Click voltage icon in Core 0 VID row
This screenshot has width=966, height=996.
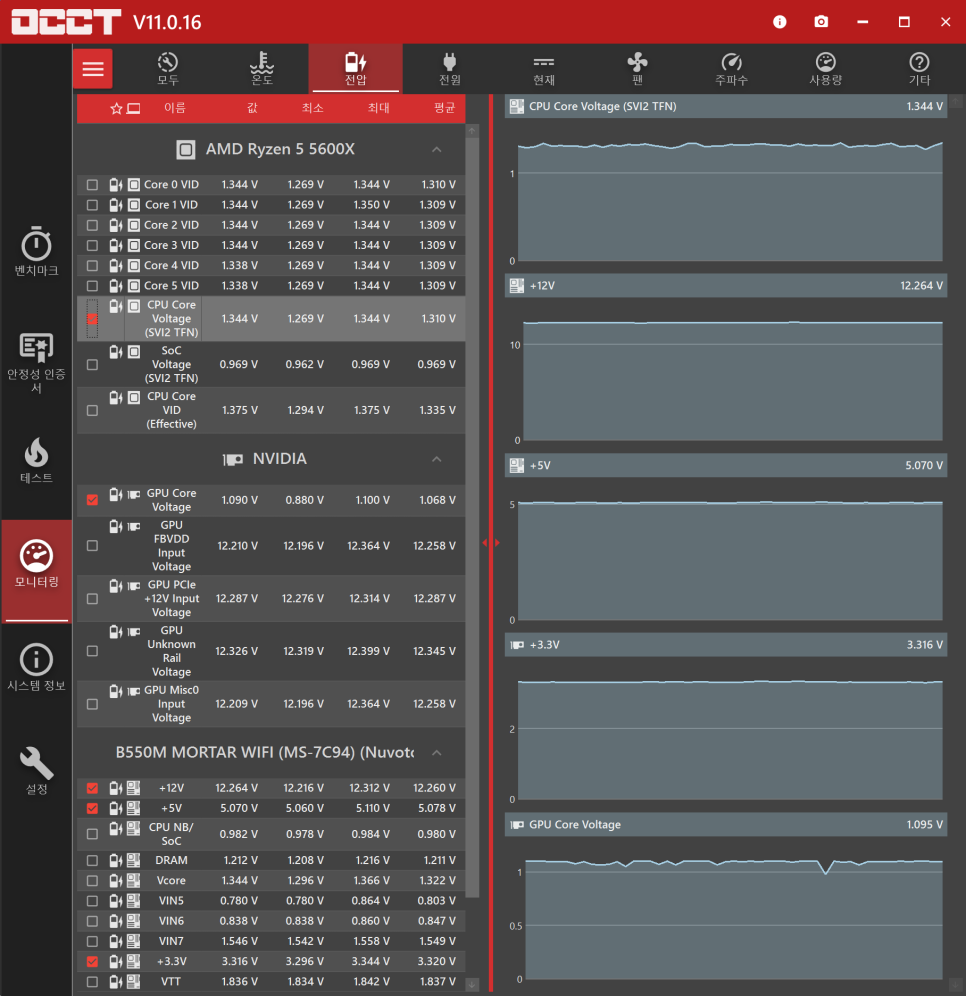(115, 185)
